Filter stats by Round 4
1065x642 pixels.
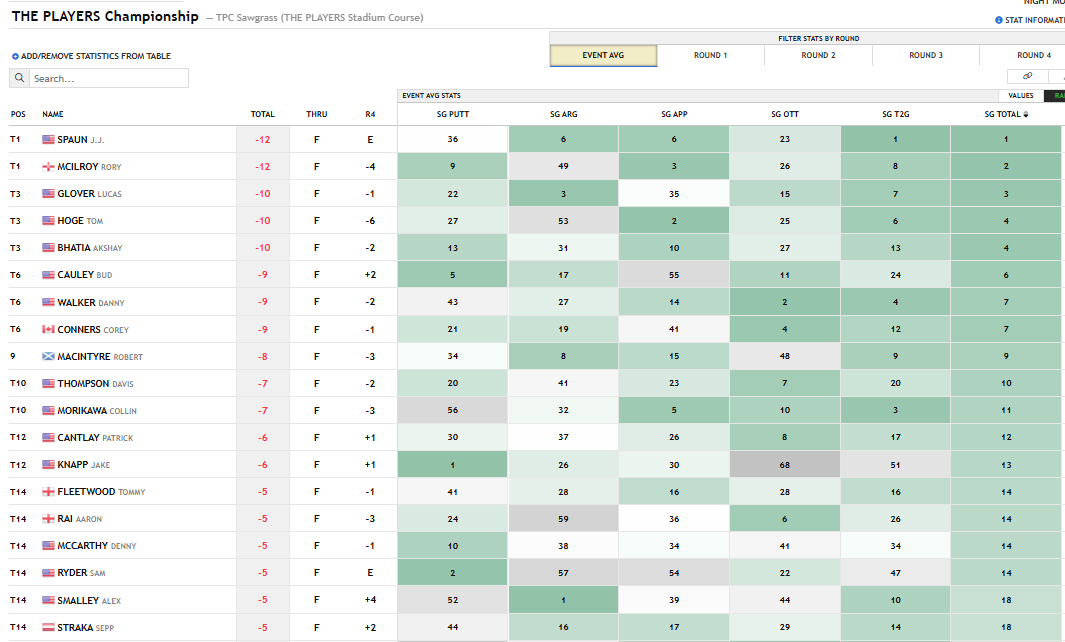[x=1034, y=56]
